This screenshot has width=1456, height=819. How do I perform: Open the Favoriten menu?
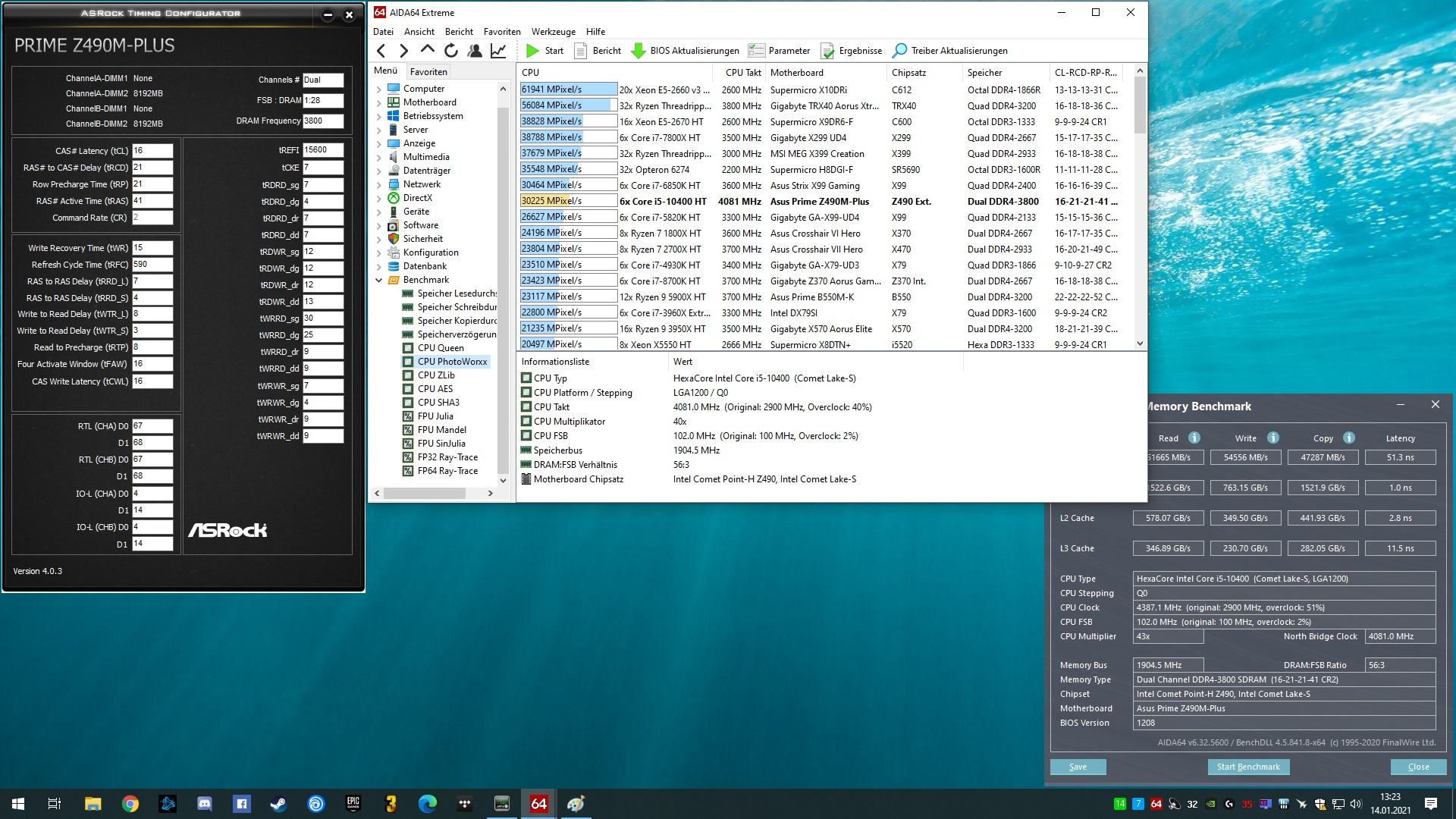coord(502,32)
